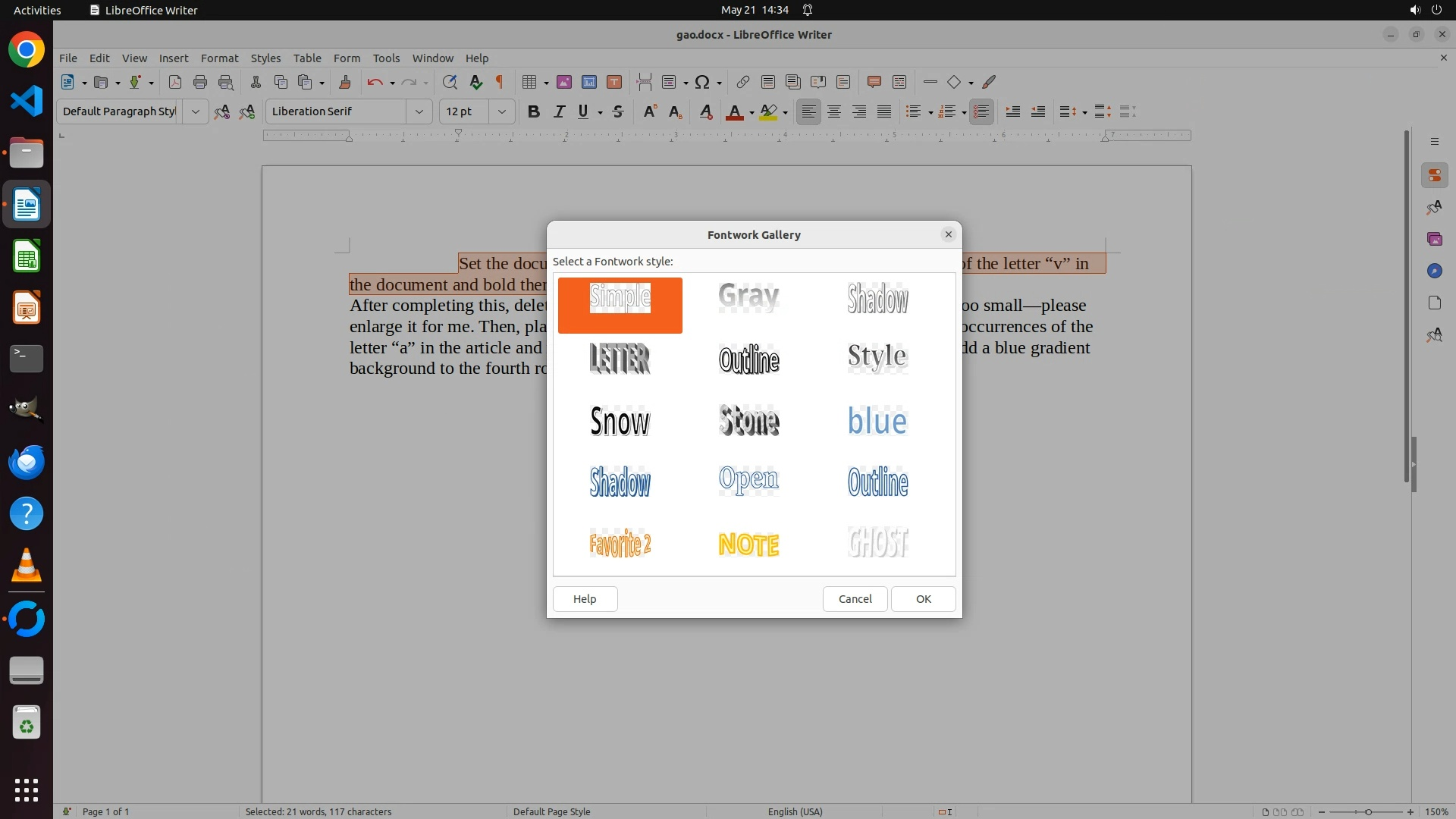Viewport: 1456px width, 819px height.
Task: Click the Insert Special Character omega icon
Action: coord(702,82)
